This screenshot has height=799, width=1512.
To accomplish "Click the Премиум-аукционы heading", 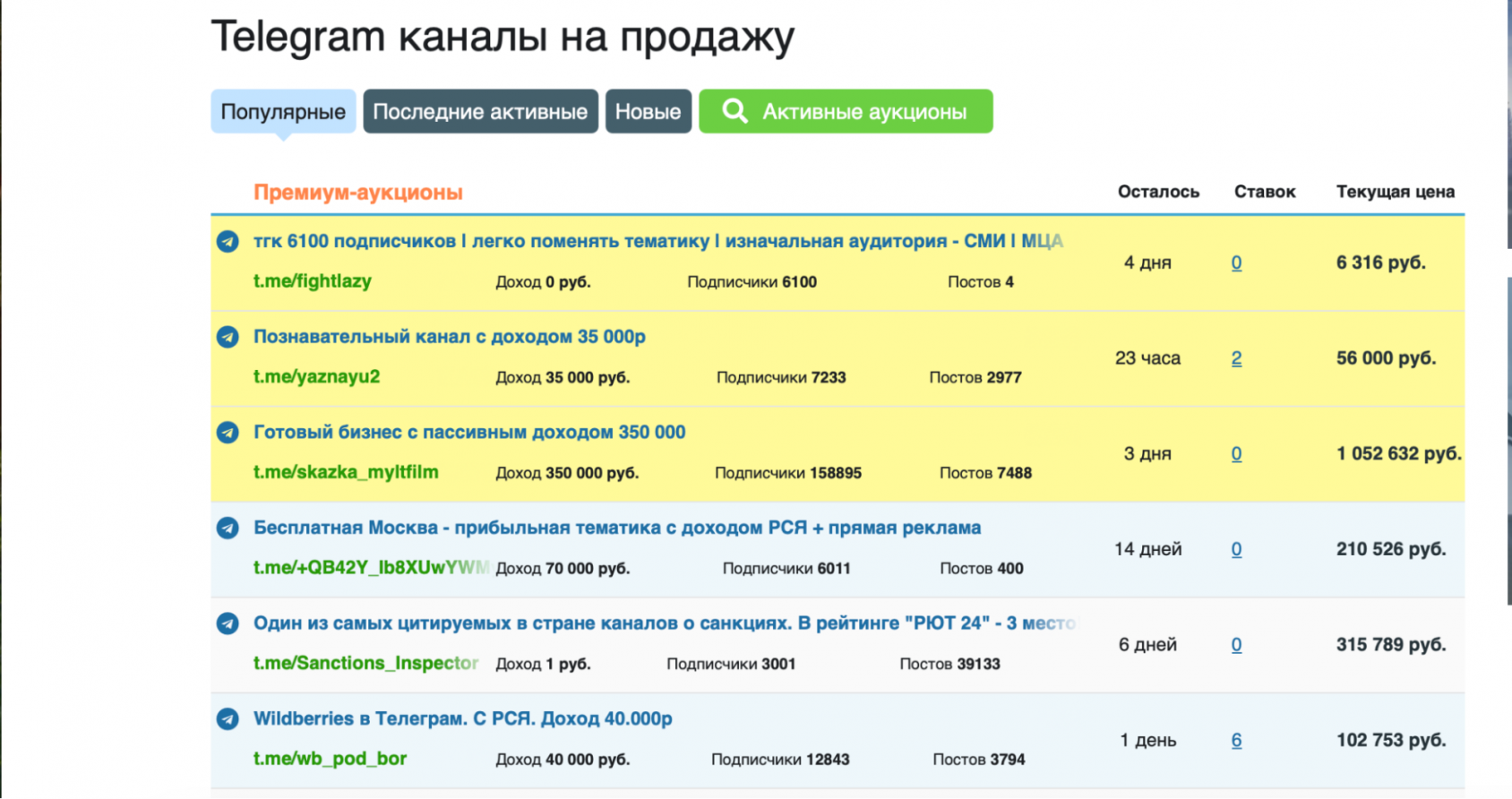I will coord(358,193).
